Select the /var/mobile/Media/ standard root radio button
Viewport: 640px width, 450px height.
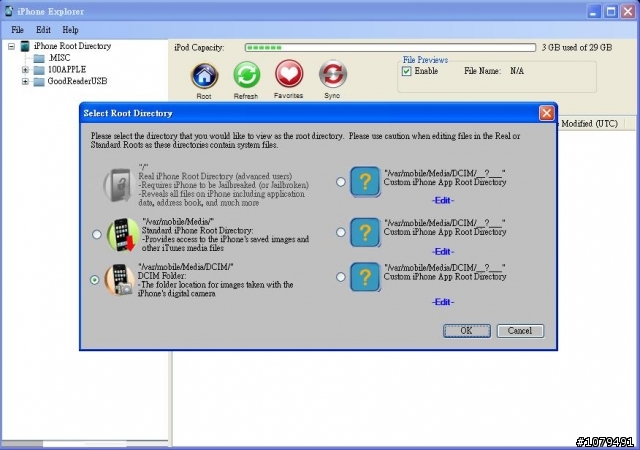tap(97, 234)
